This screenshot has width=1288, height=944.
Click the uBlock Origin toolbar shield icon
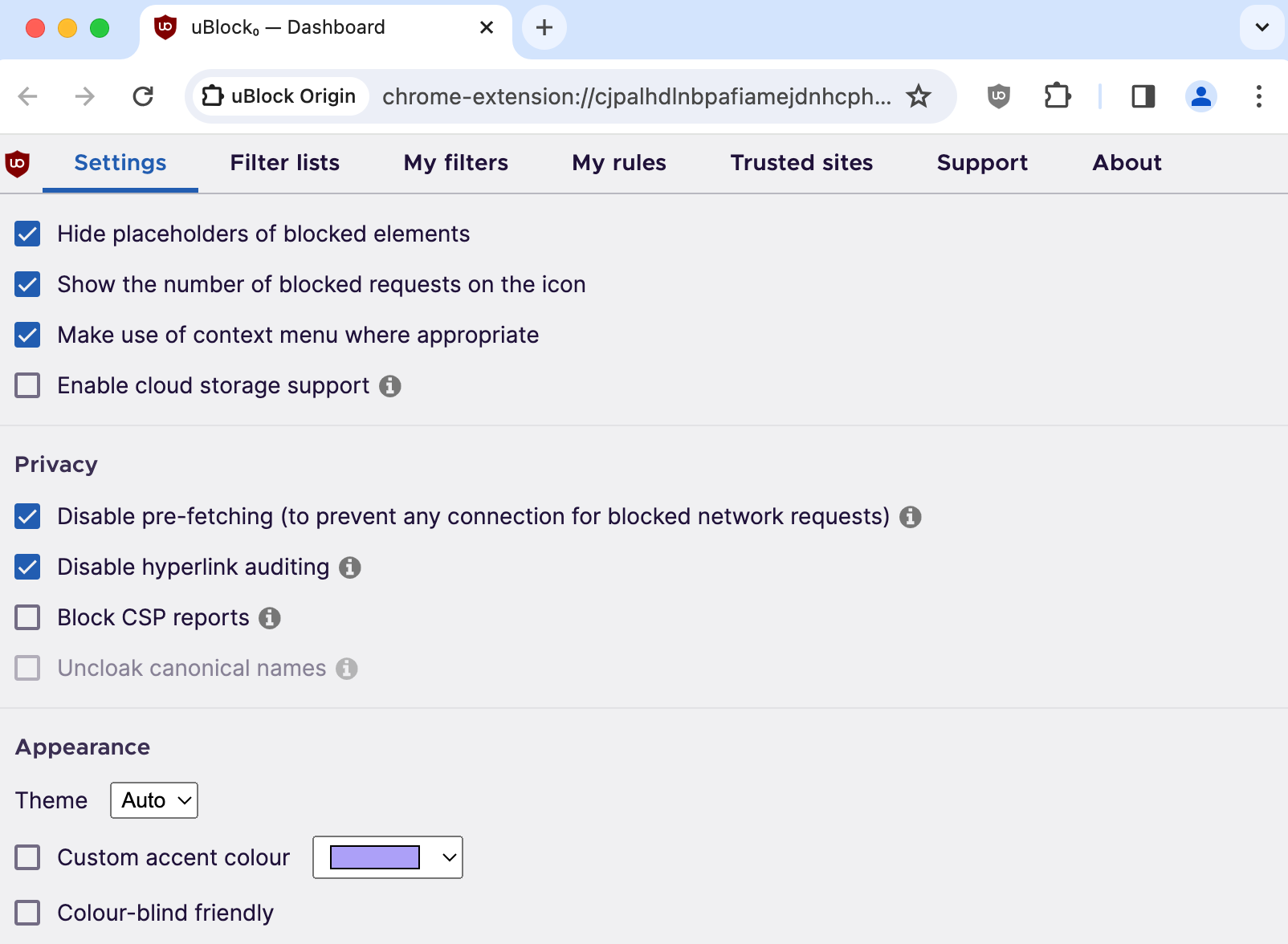998,97
